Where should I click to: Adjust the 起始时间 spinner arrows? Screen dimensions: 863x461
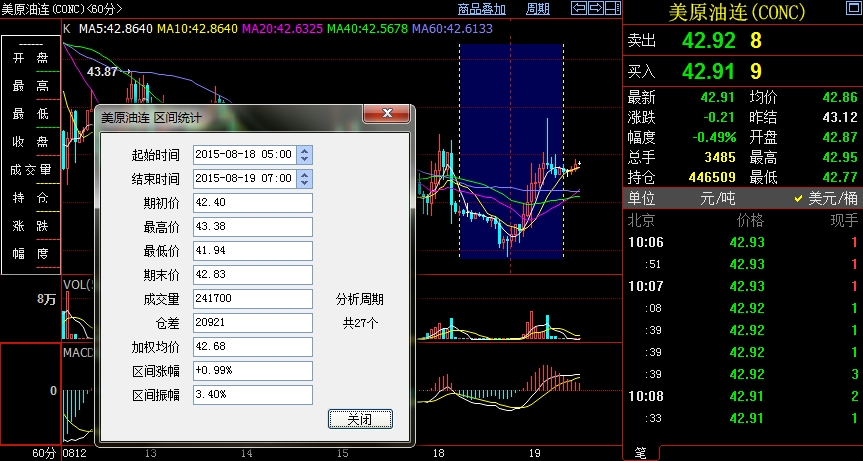click(305, 155)
